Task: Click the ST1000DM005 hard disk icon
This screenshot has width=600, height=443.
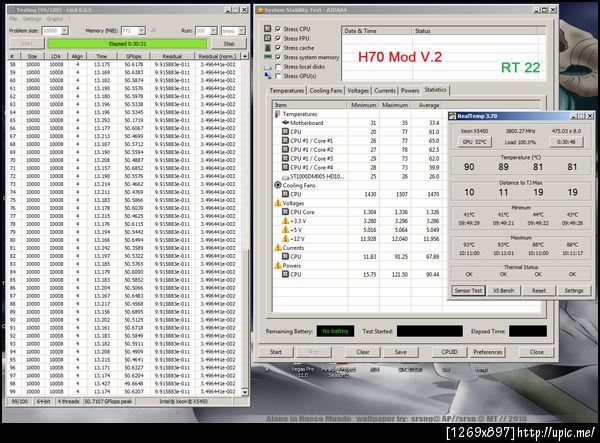Action: pos(285,177)
